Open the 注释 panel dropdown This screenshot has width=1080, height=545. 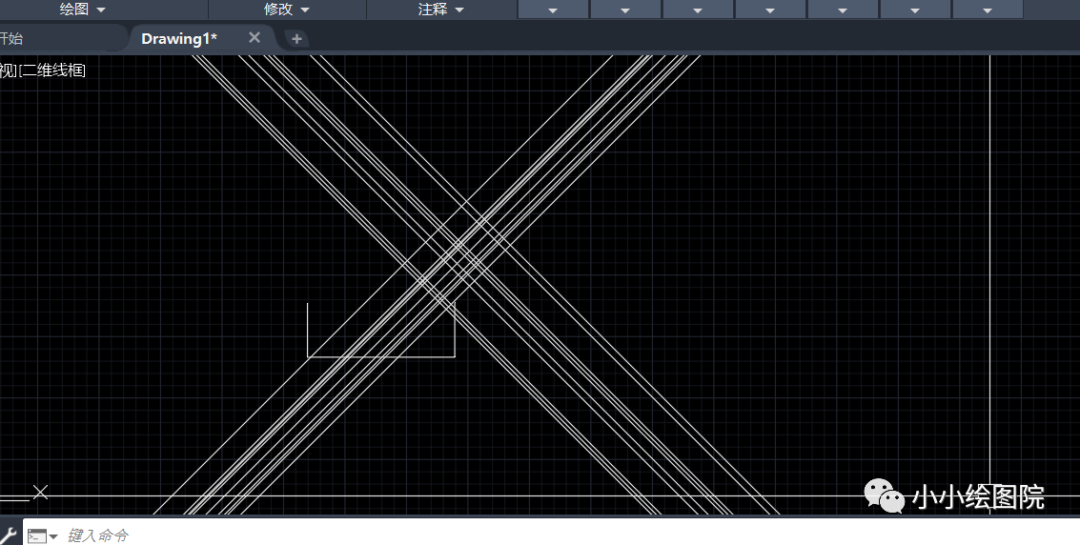441,9
